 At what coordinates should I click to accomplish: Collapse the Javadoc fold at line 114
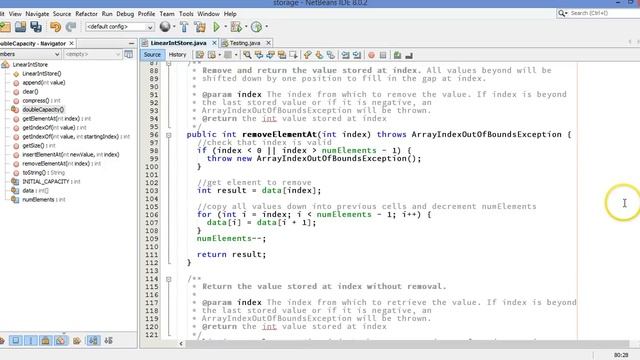[x=169, y=279]
